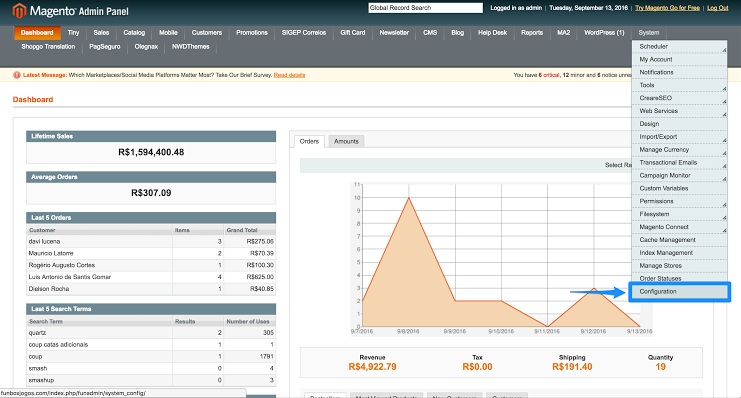The image size is (741, 398).
Task: Open the Promotions menu
Action: 252,33
